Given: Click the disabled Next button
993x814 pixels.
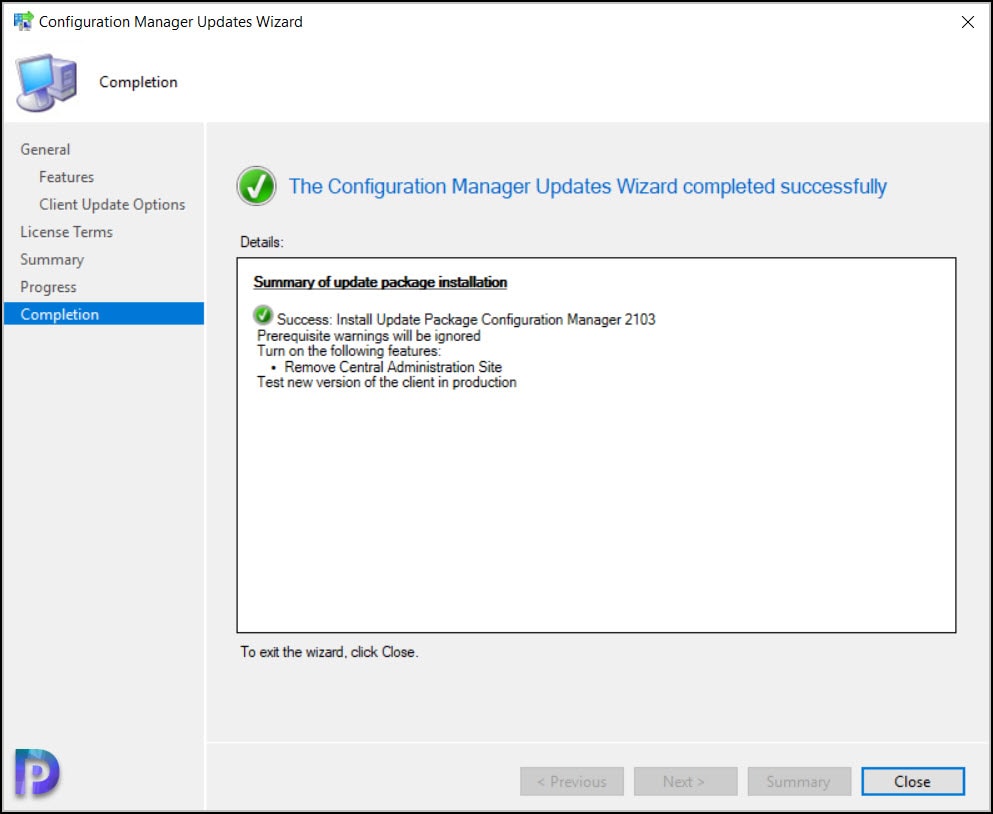Looking at the screenshot, I should point(685,781).
